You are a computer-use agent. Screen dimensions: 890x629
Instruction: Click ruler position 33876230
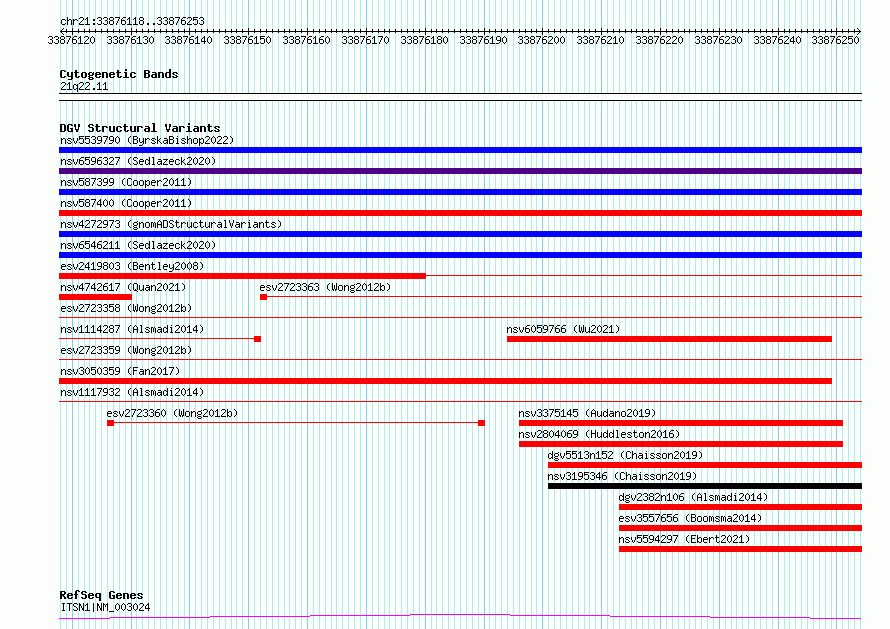718,40
